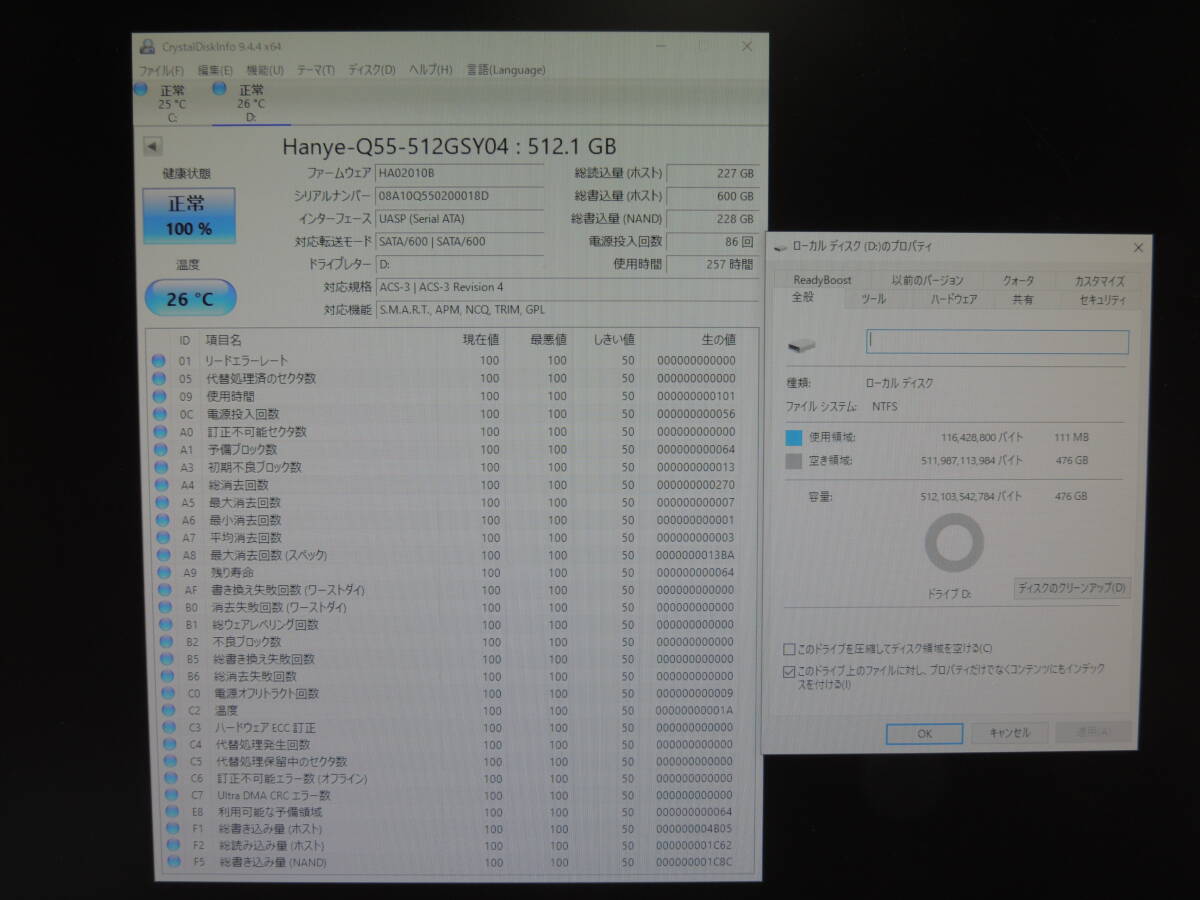Image resolution: width=1200 pixels, height=900 pixels.
Task: Click the blue status dot next to リードエラーレート
Action: tap(158, 360)
